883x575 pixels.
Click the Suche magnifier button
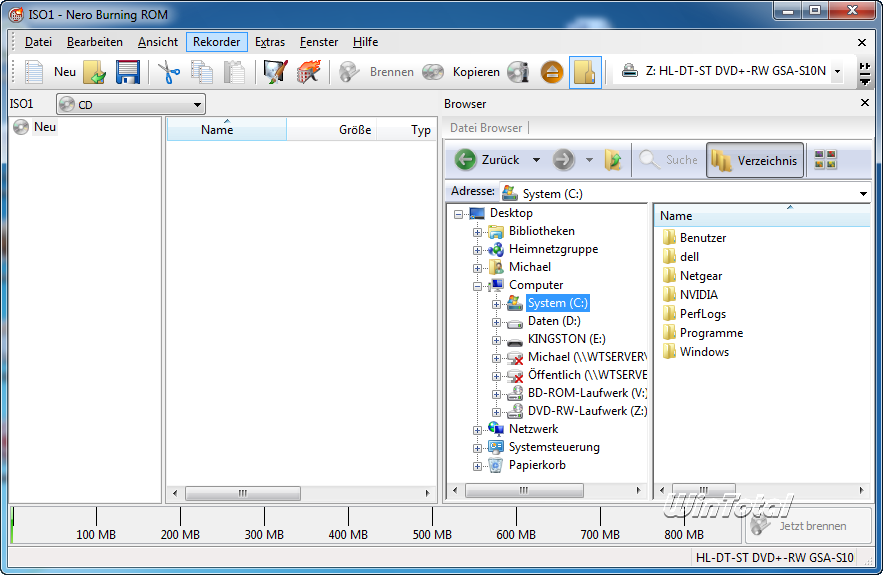669,160
